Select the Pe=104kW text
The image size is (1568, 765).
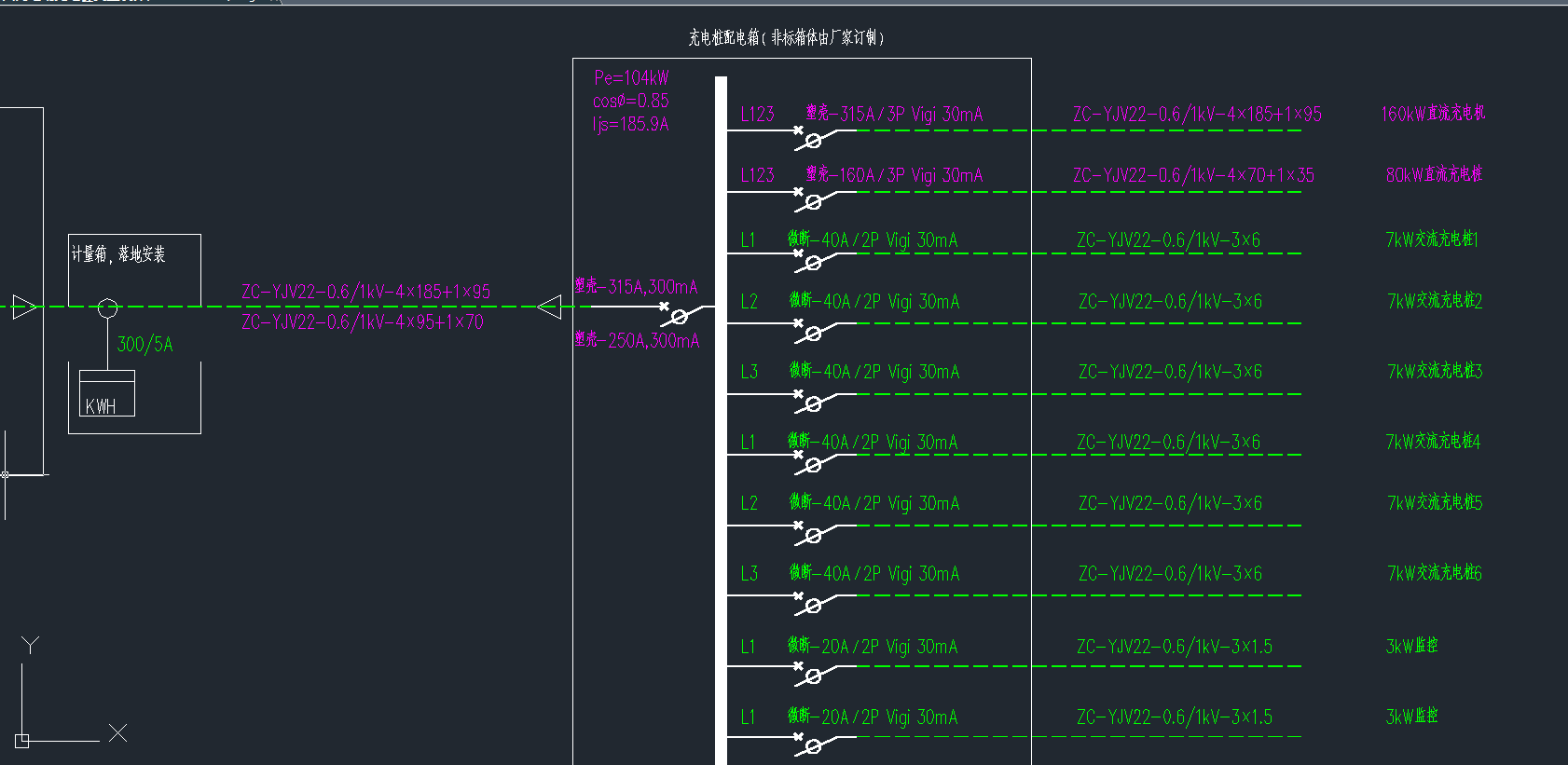[631, 78]
